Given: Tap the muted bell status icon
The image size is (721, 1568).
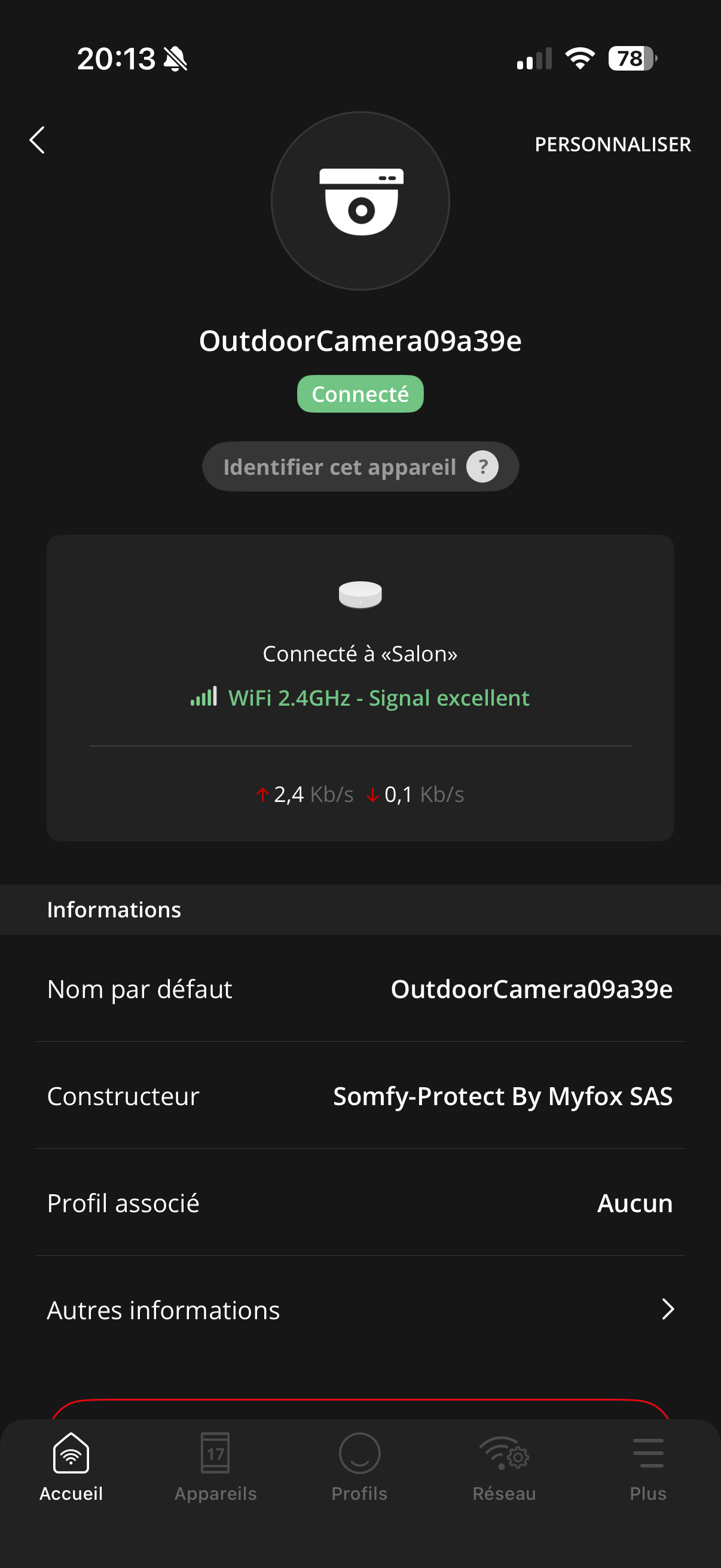Looking at the screenshot, I should 176,59.
